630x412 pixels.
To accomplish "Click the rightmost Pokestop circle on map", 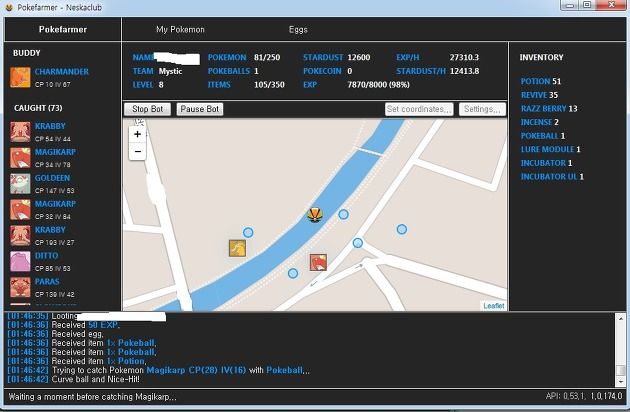I will 402,229.
